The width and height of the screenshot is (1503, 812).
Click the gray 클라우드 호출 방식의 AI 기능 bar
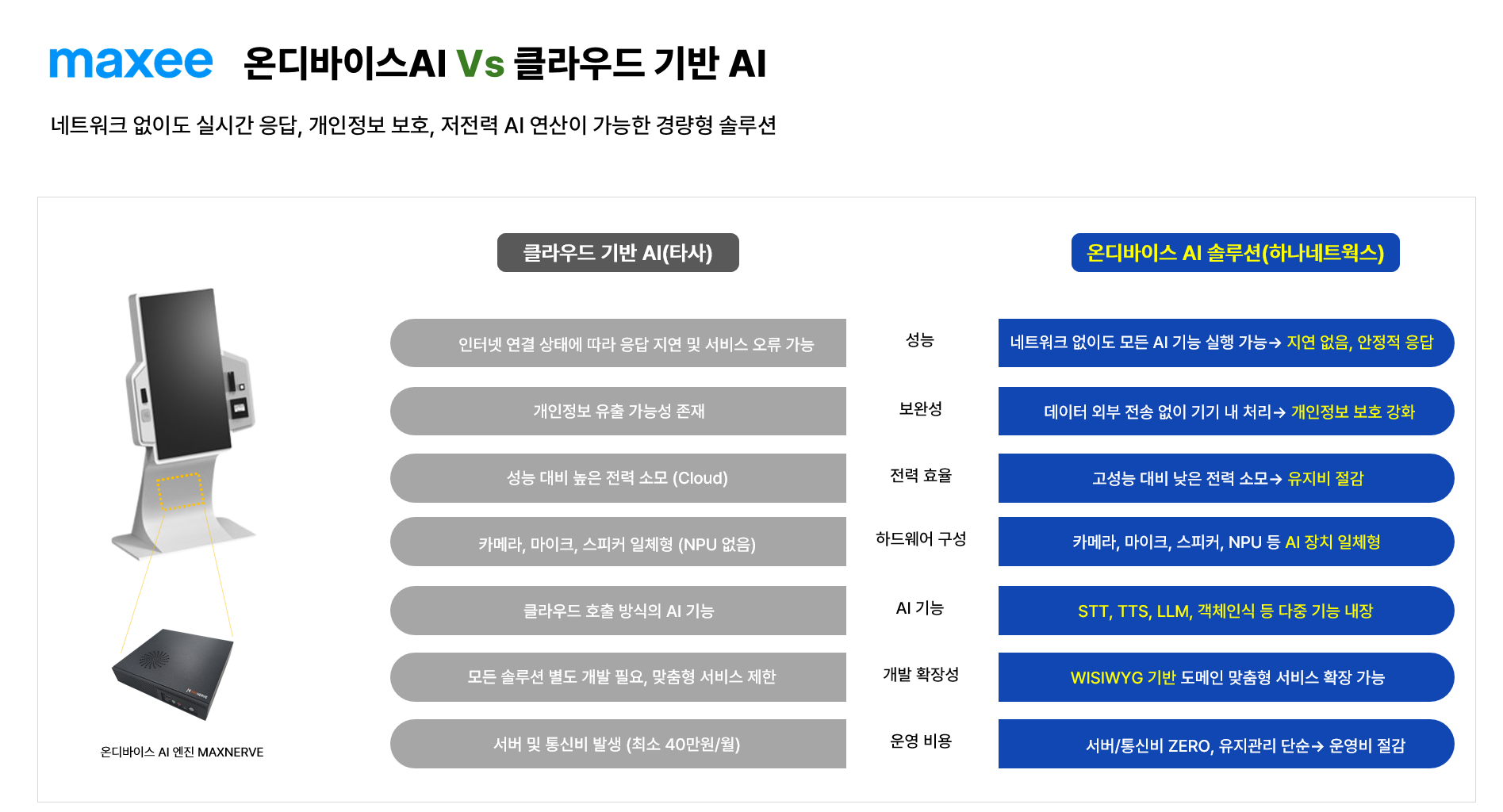[619, 611]
